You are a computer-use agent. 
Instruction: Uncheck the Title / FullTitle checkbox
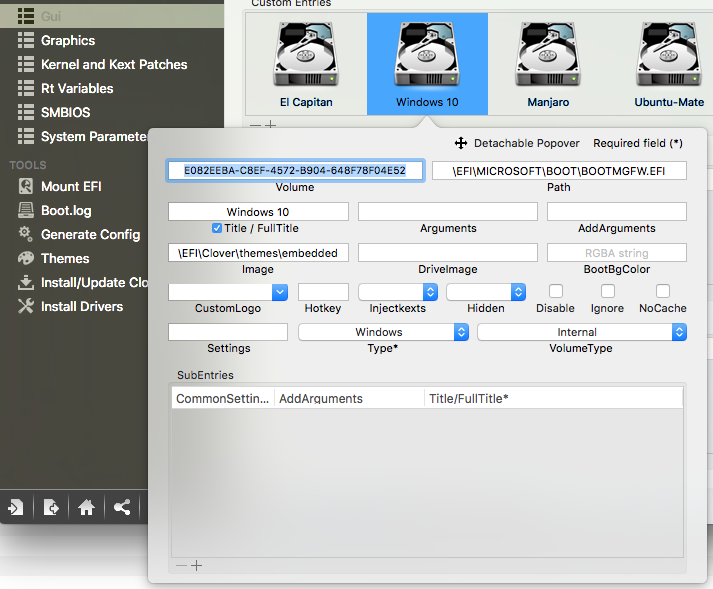(x=217, y=228)
